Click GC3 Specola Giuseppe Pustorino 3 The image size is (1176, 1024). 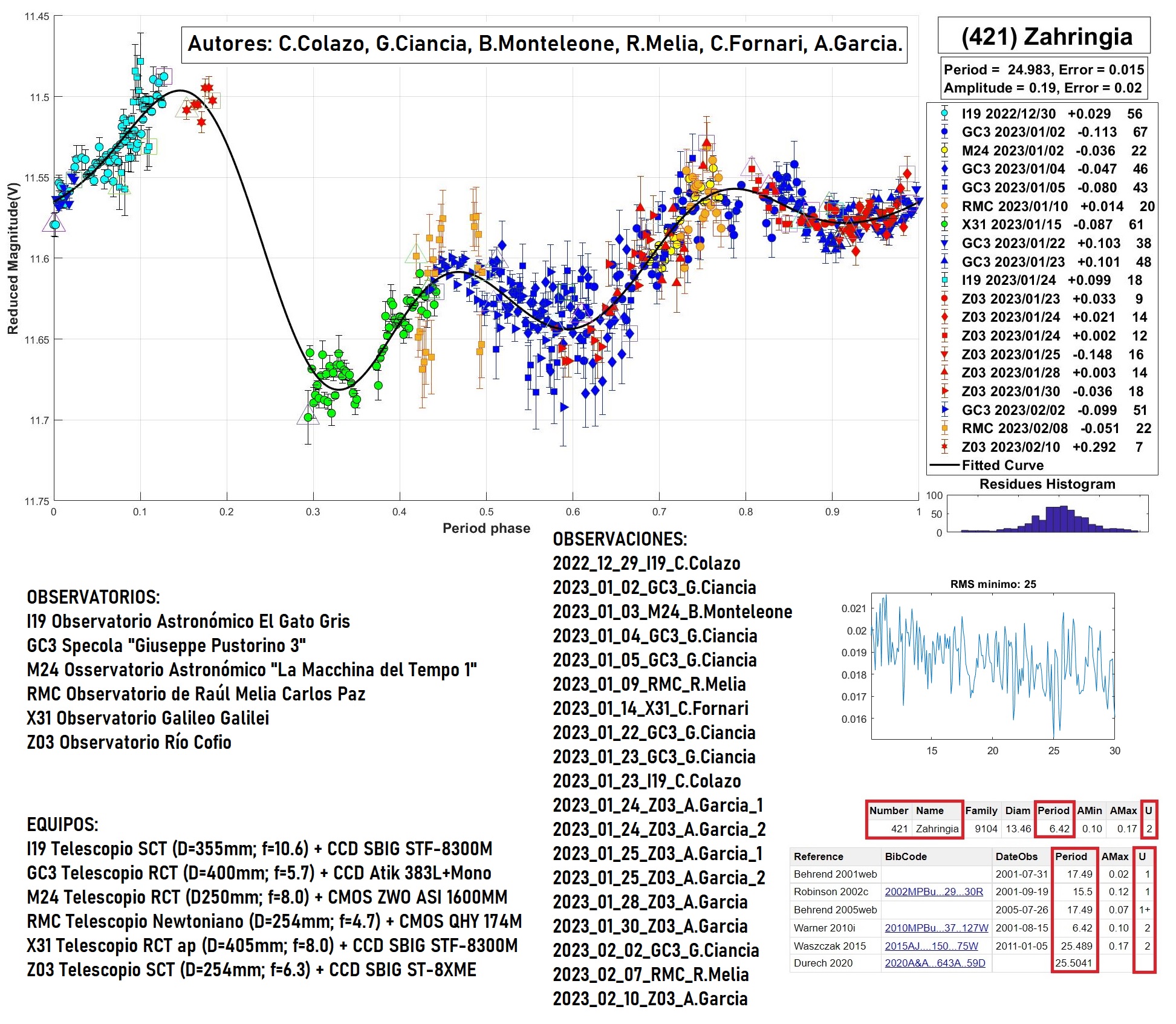click(x=166, y=645)
